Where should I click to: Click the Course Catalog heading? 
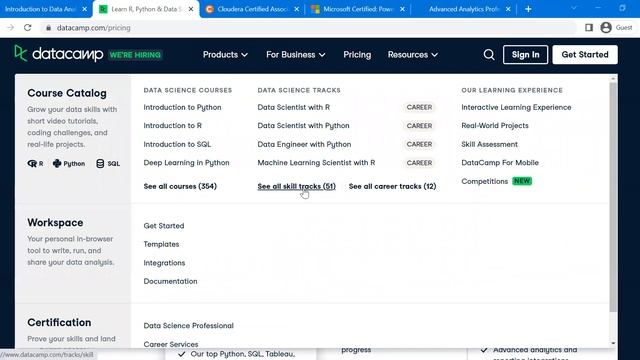(67, 93)
